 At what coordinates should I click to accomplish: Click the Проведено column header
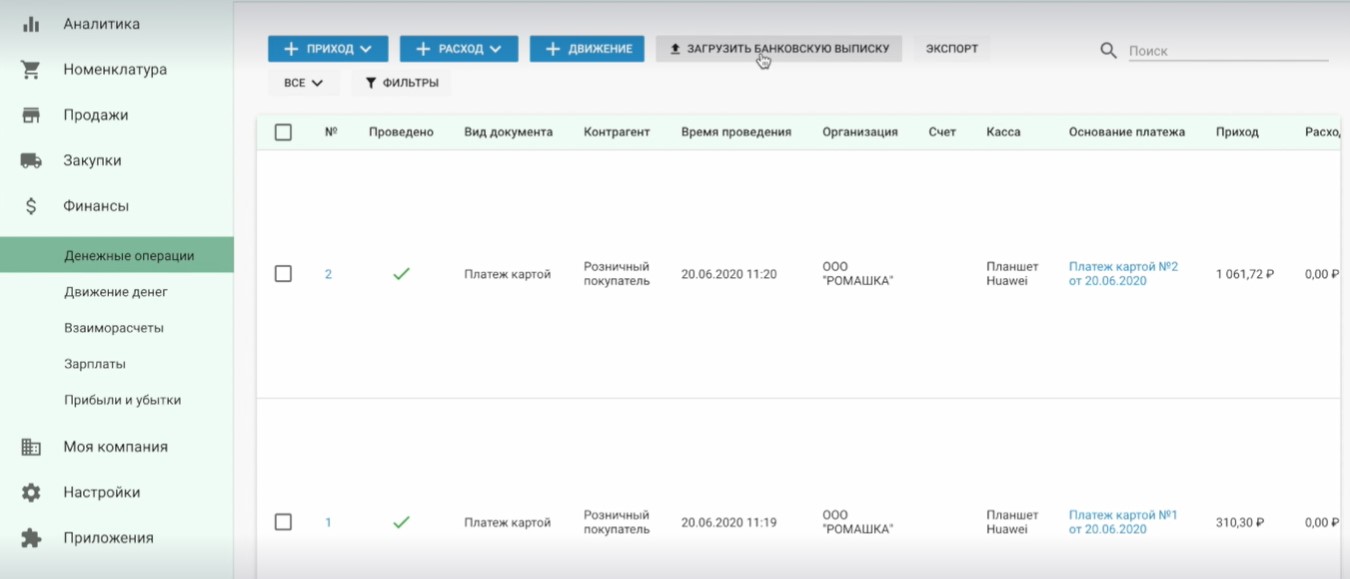tap(401, 132)
